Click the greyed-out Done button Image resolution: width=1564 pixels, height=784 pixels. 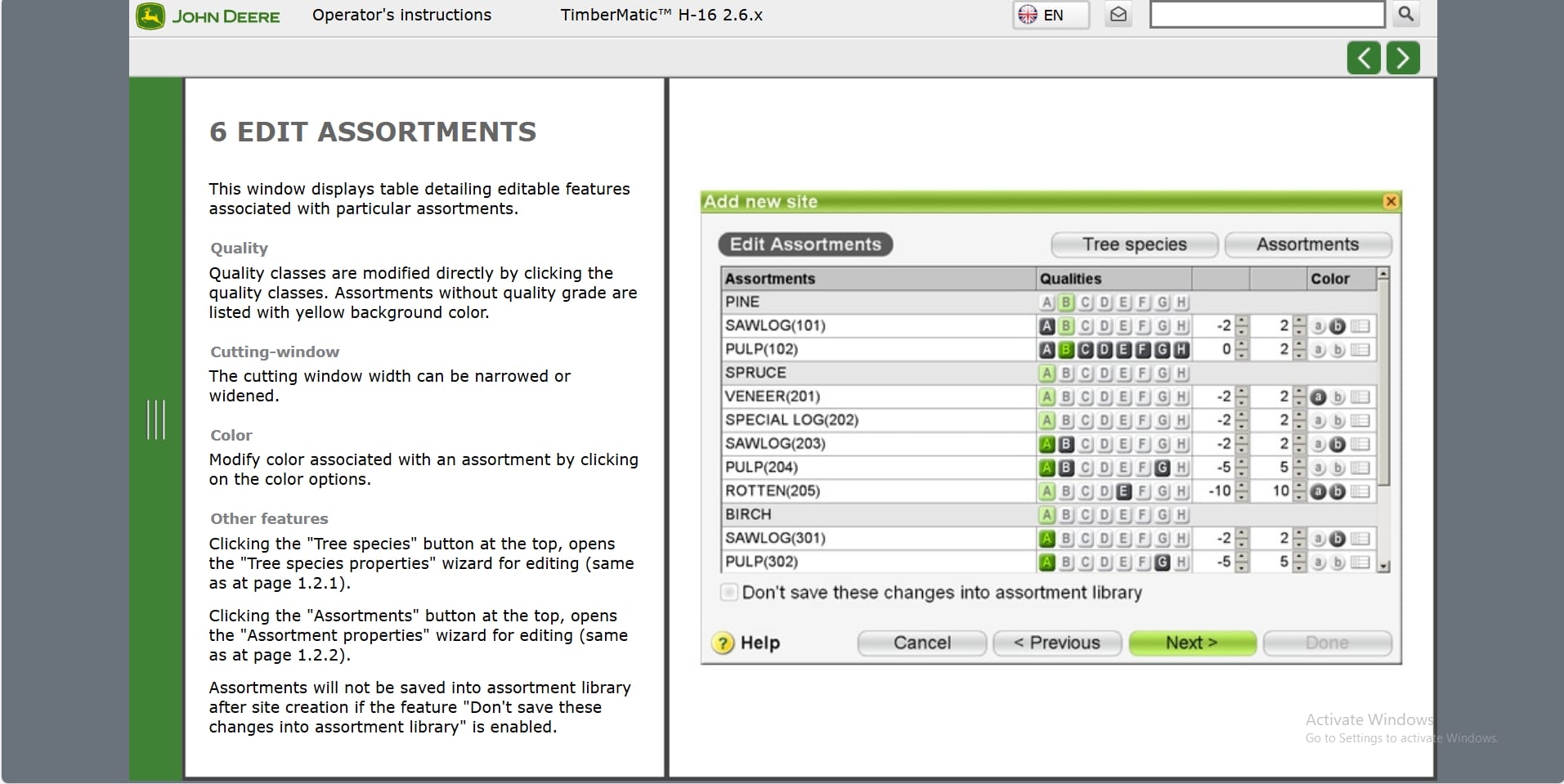point(1327,643)
